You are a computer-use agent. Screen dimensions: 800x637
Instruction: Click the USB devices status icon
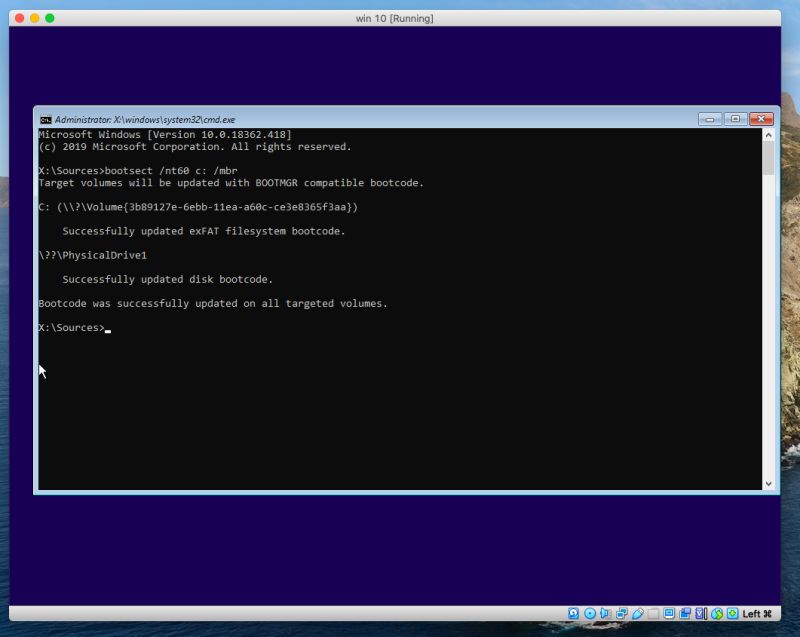(637, 612)
